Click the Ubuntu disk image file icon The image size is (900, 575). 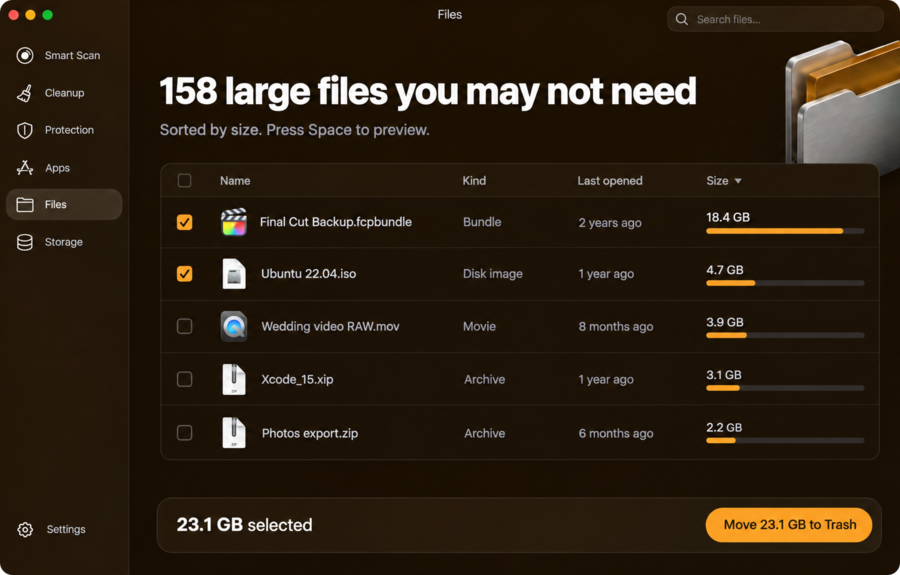(234, 274)
